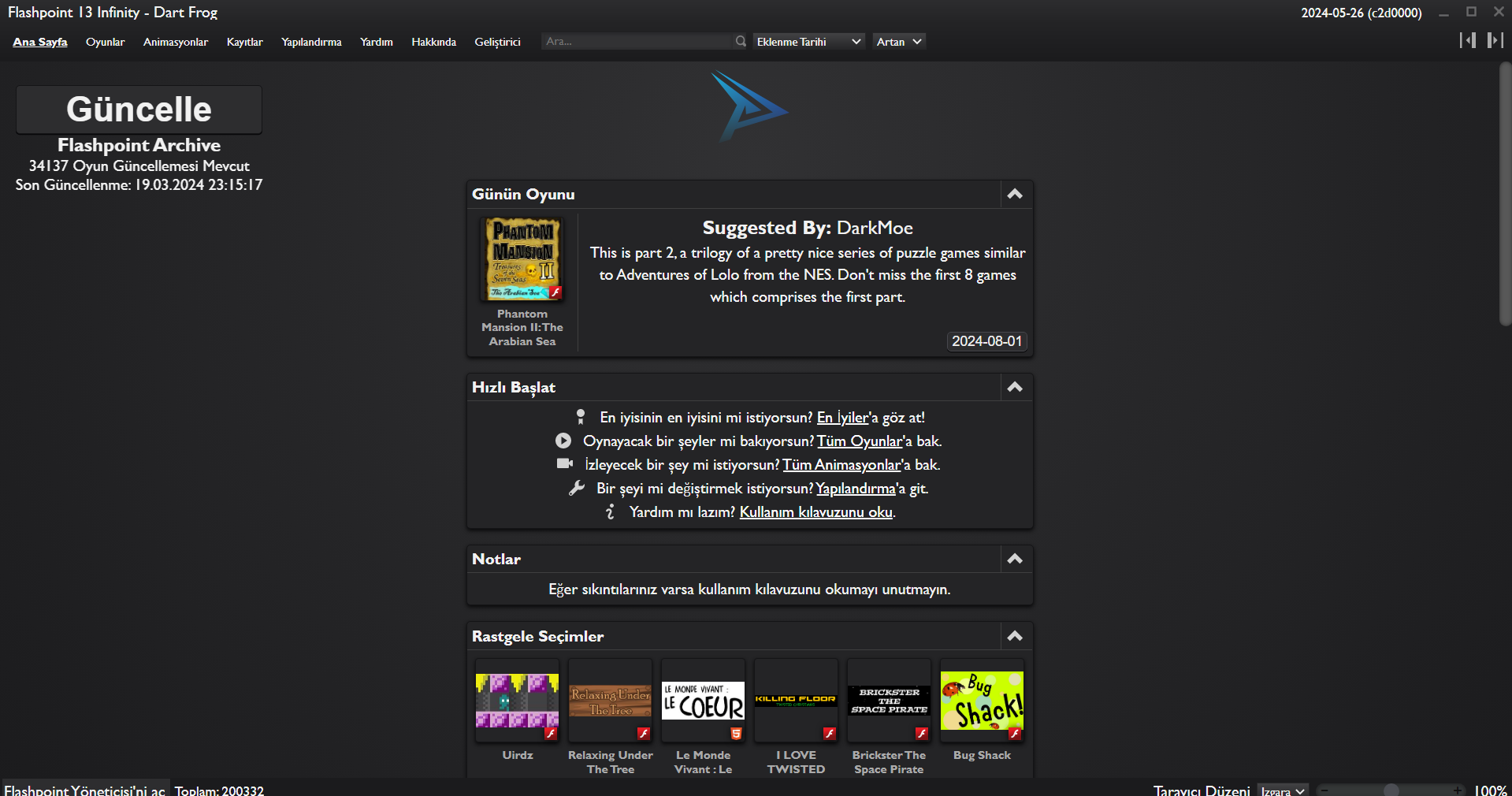Go to Ana Sayfa tab
Viewport: 1512px width, 796px height.
point(40,42)
